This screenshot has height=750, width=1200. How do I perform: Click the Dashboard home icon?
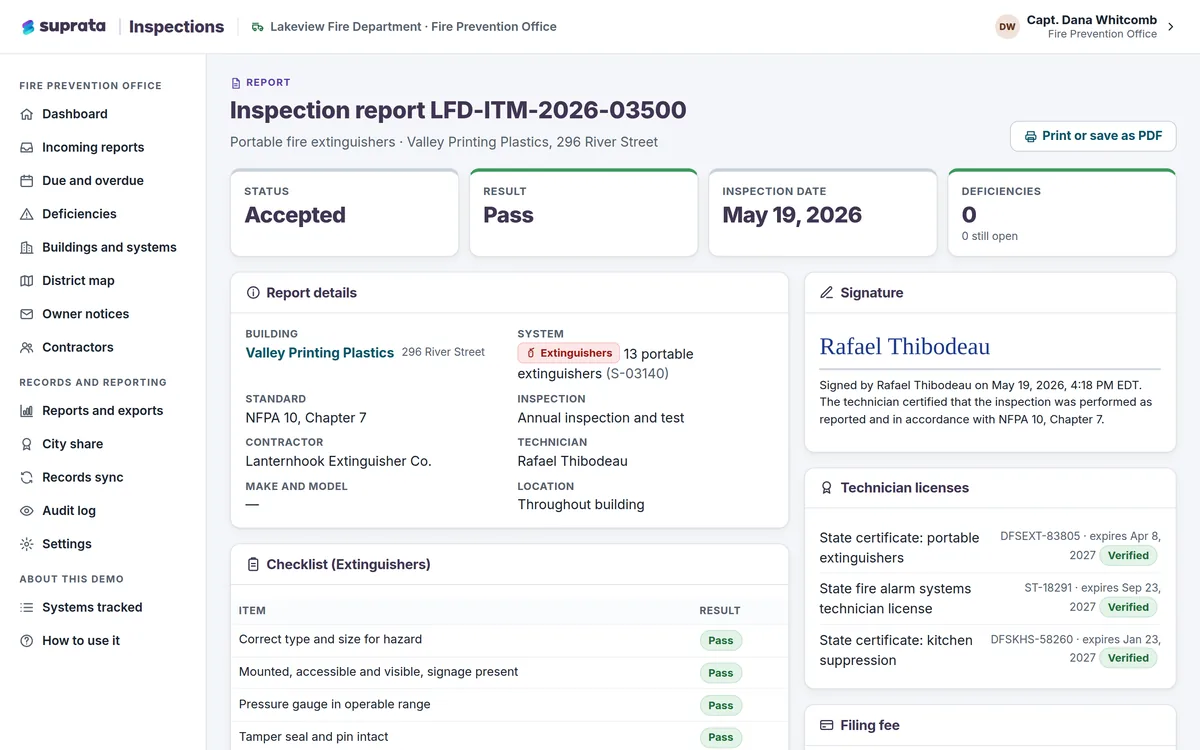(x=27, y=114)
